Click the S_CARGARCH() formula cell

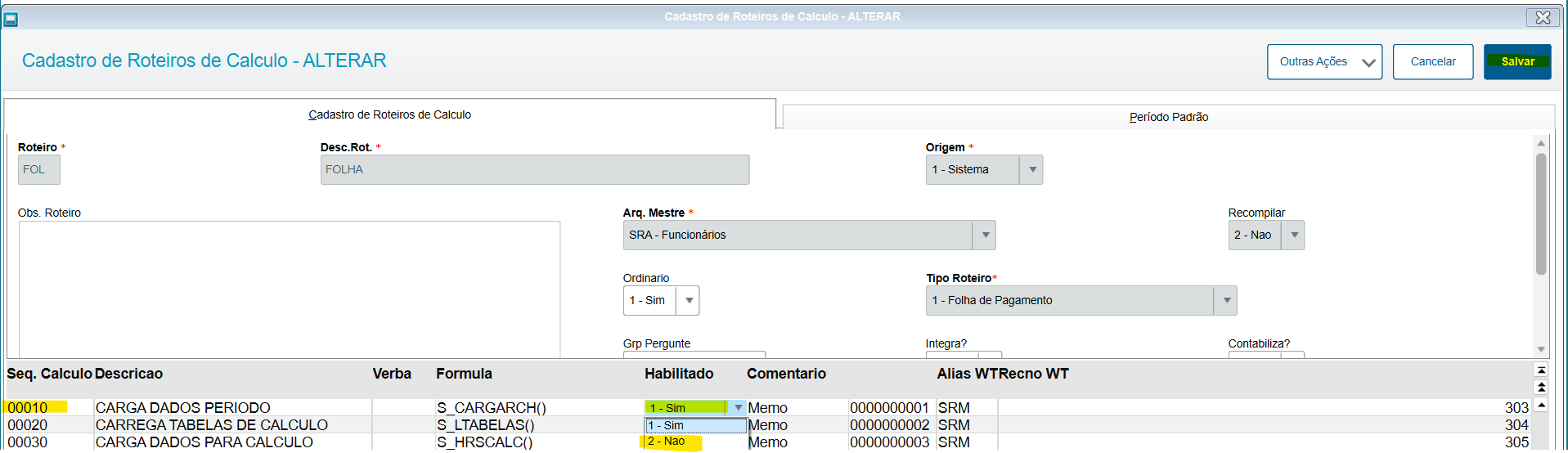[x=539, y=407]
